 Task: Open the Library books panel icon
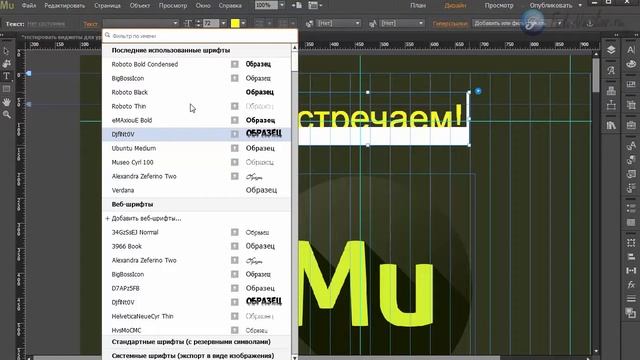coord(611,125)
